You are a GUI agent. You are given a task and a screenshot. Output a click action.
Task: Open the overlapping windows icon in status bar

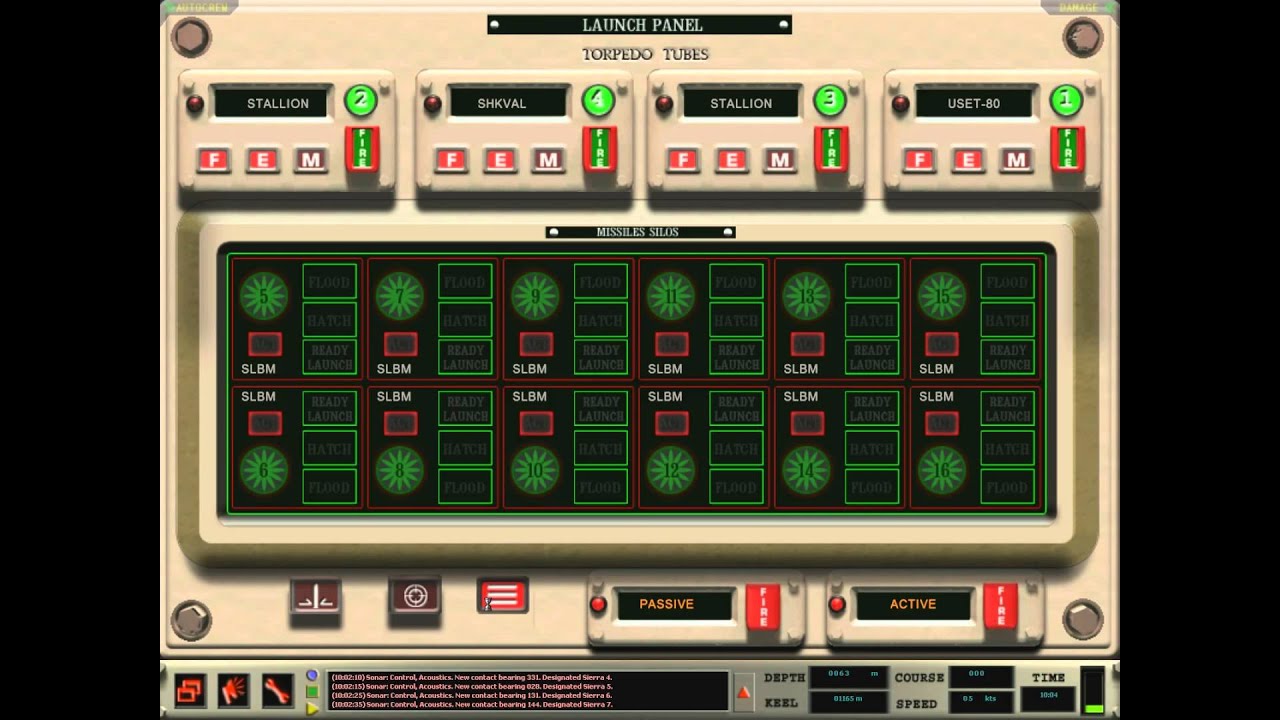point(190,690)
